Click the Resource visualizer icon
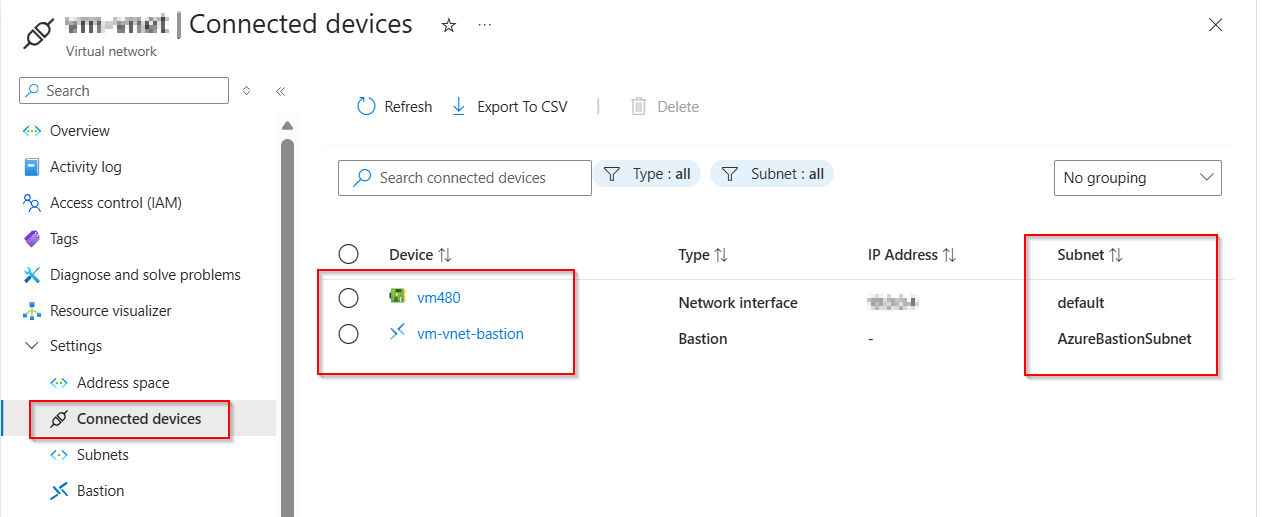The width and height of the screenshot is (1262, 517). (31, 311)
